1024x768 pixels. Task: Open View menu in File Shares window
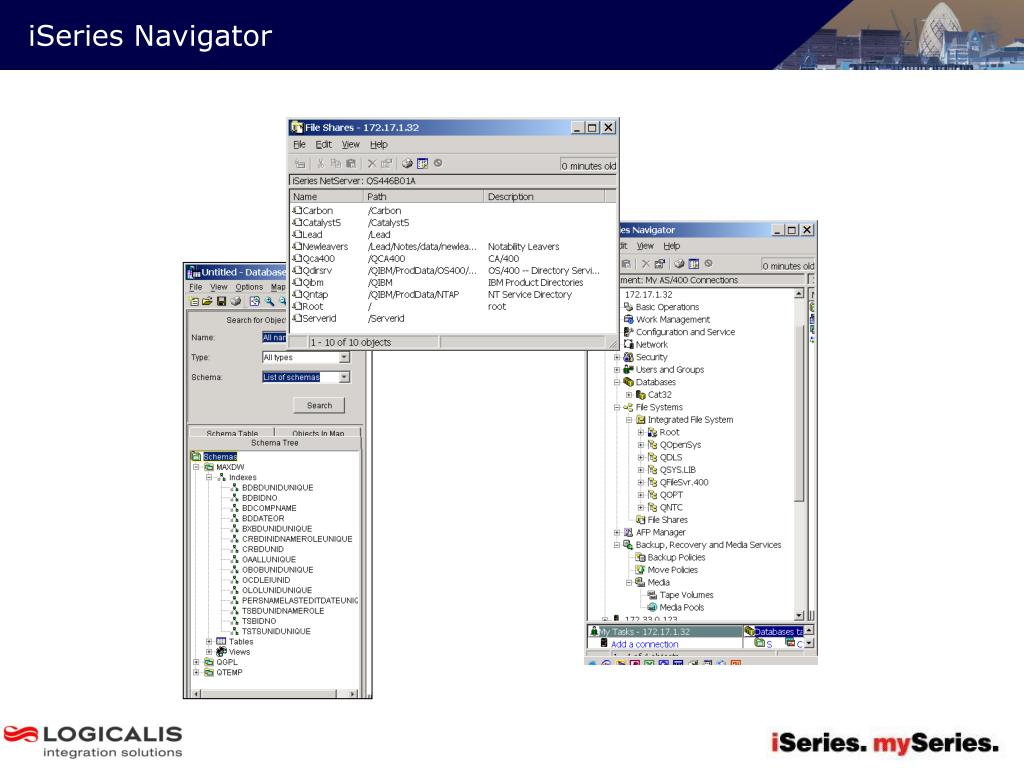click(350, 144)
